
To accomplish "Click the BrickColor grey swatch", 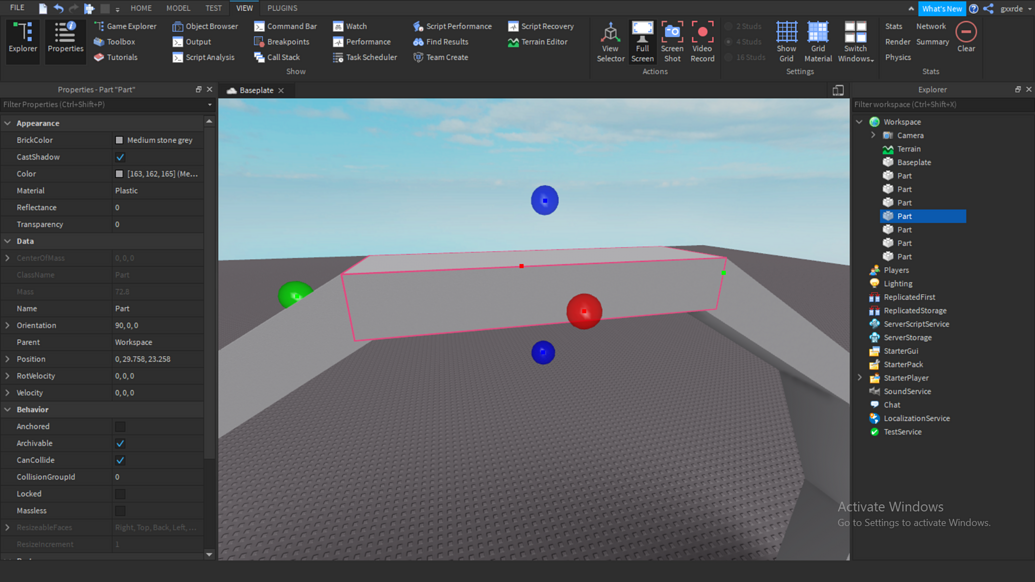I will 119,141.
